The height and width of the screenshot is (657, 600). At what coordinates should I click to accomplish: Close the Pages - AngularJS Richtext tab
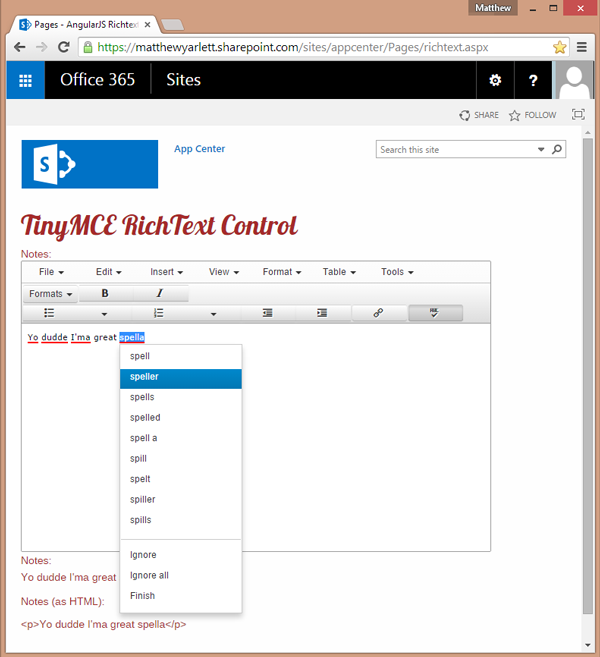pos(147,25)
